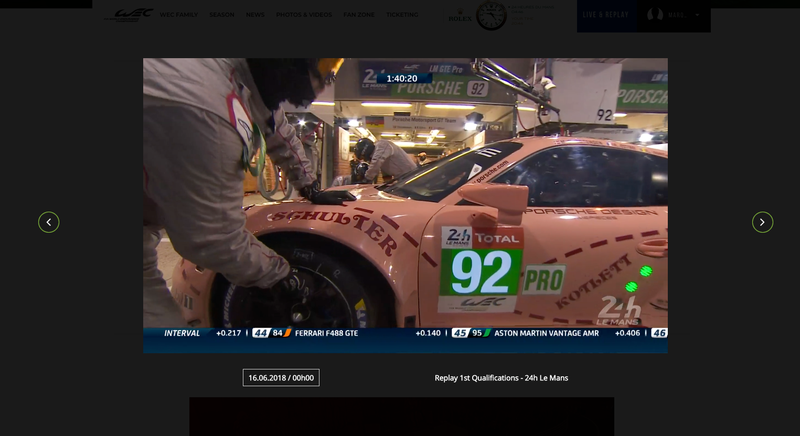Open the Live & Replay section
This screenshot has height=436, width=800.
point(606,15)
